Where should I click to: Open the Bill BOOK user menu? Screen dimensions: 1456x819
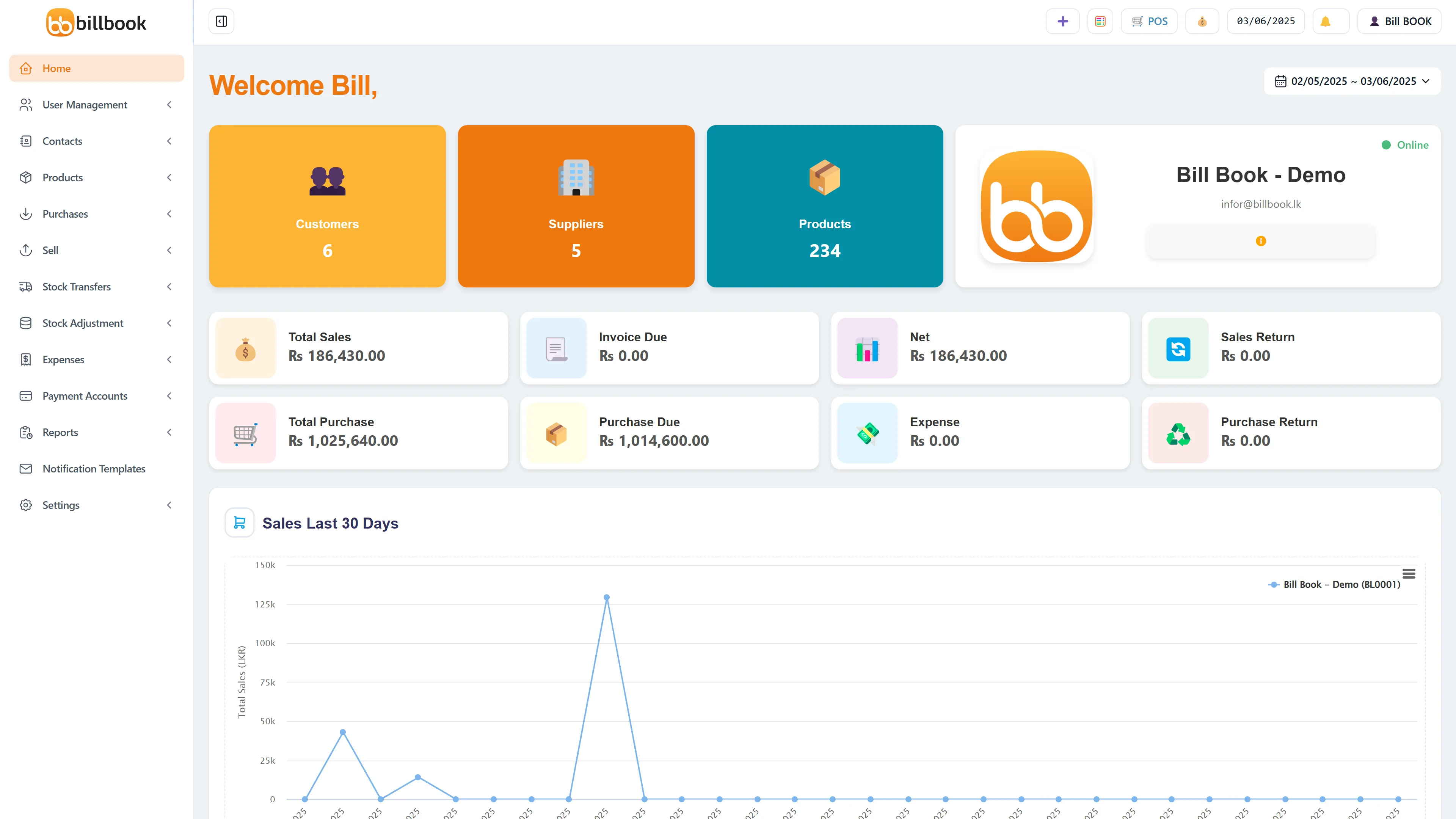click(x=1400, y=22)
